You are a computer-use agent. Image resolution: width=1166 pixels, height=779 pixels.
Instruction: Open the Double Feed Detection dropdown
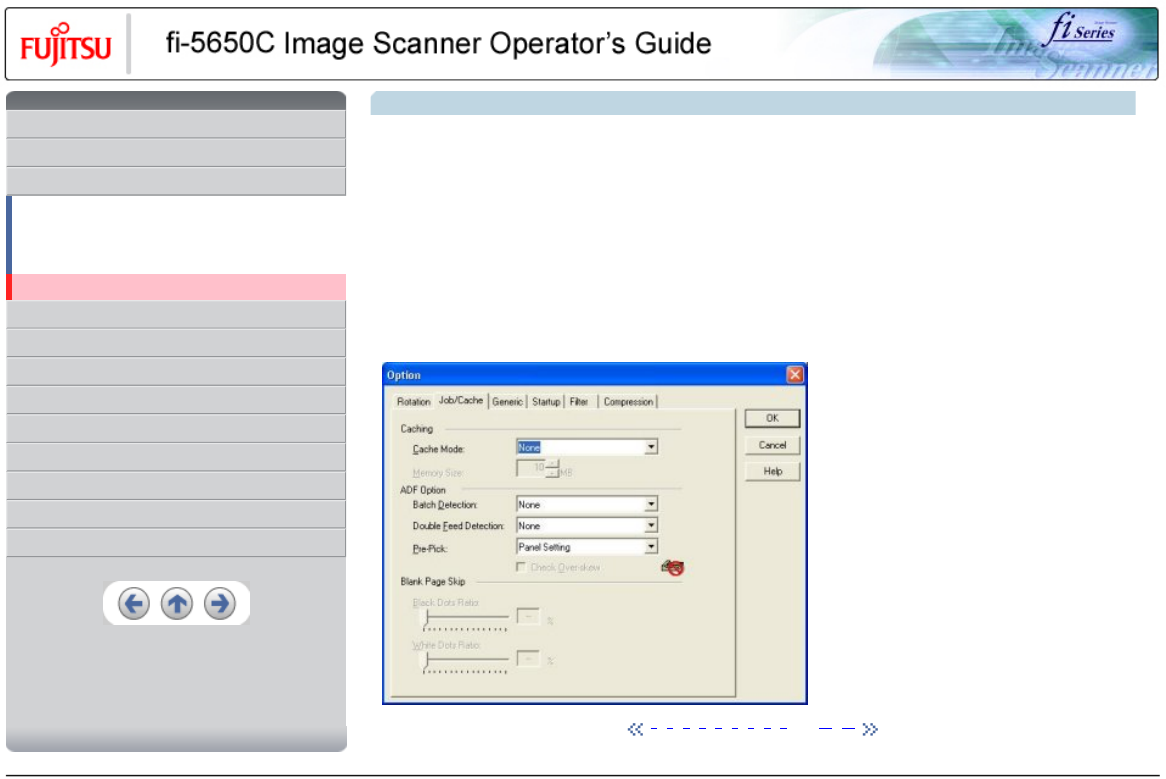click(x=650, y=526)
